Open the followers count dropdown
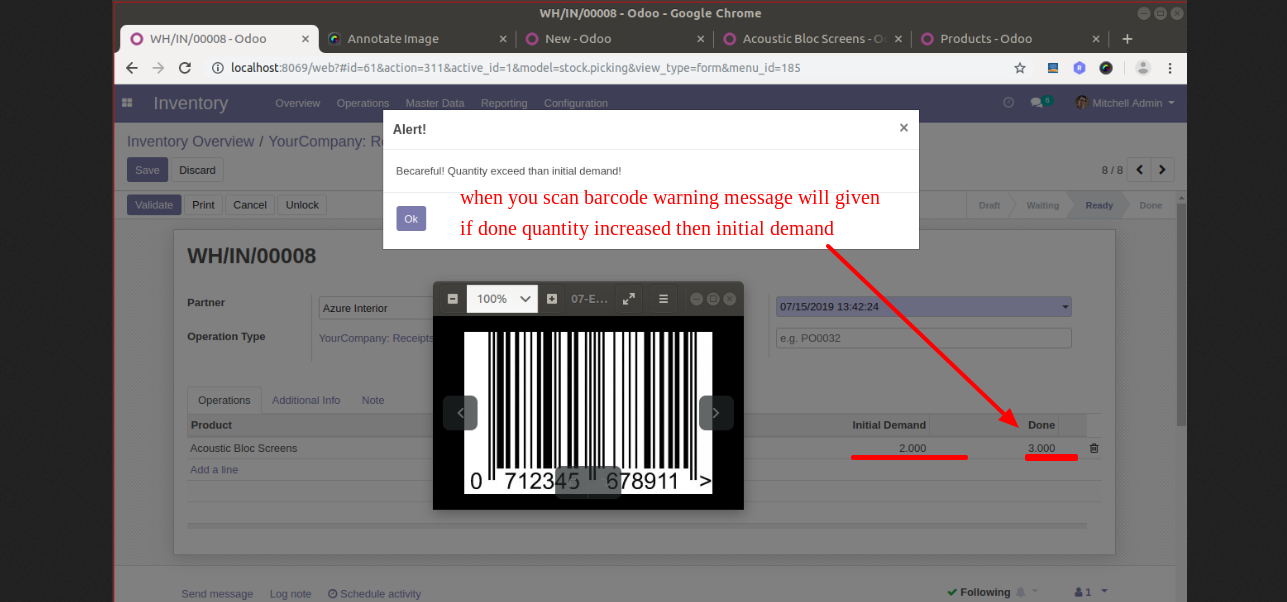Screen dimensions: 1287x602 click(x=1091, y=592)
